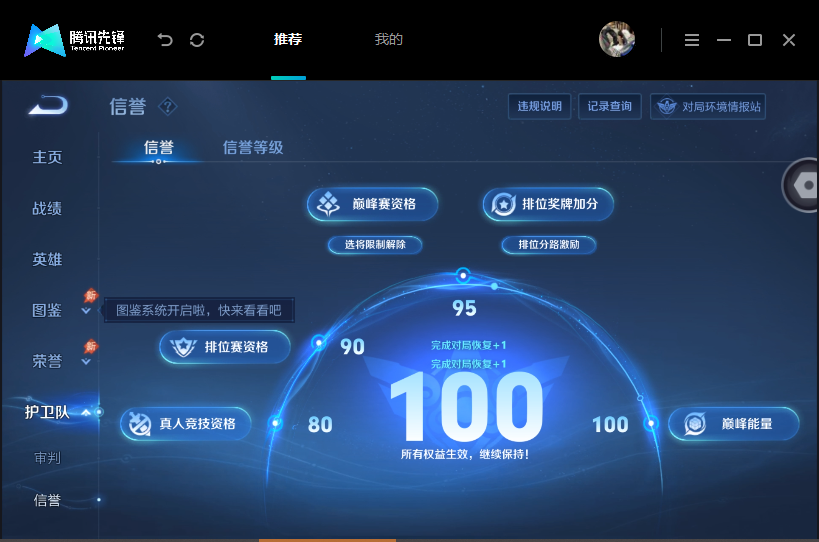Switch to the 推荐 tab
This screenshot has width=819, height=542.
click(x=288, y=39)
